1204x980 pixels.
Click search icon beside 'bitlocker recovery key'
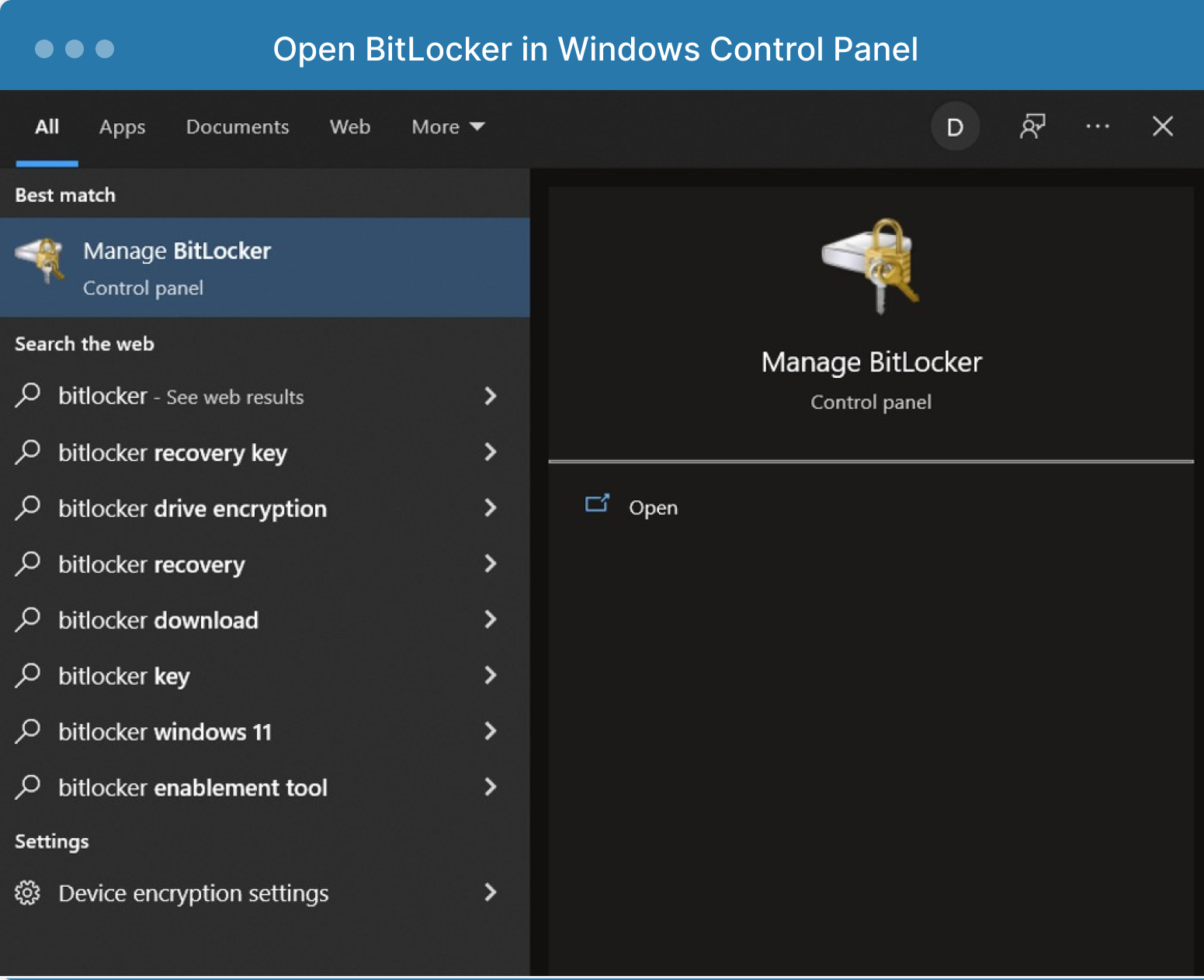pyautogui.click(x=28, y=451)
